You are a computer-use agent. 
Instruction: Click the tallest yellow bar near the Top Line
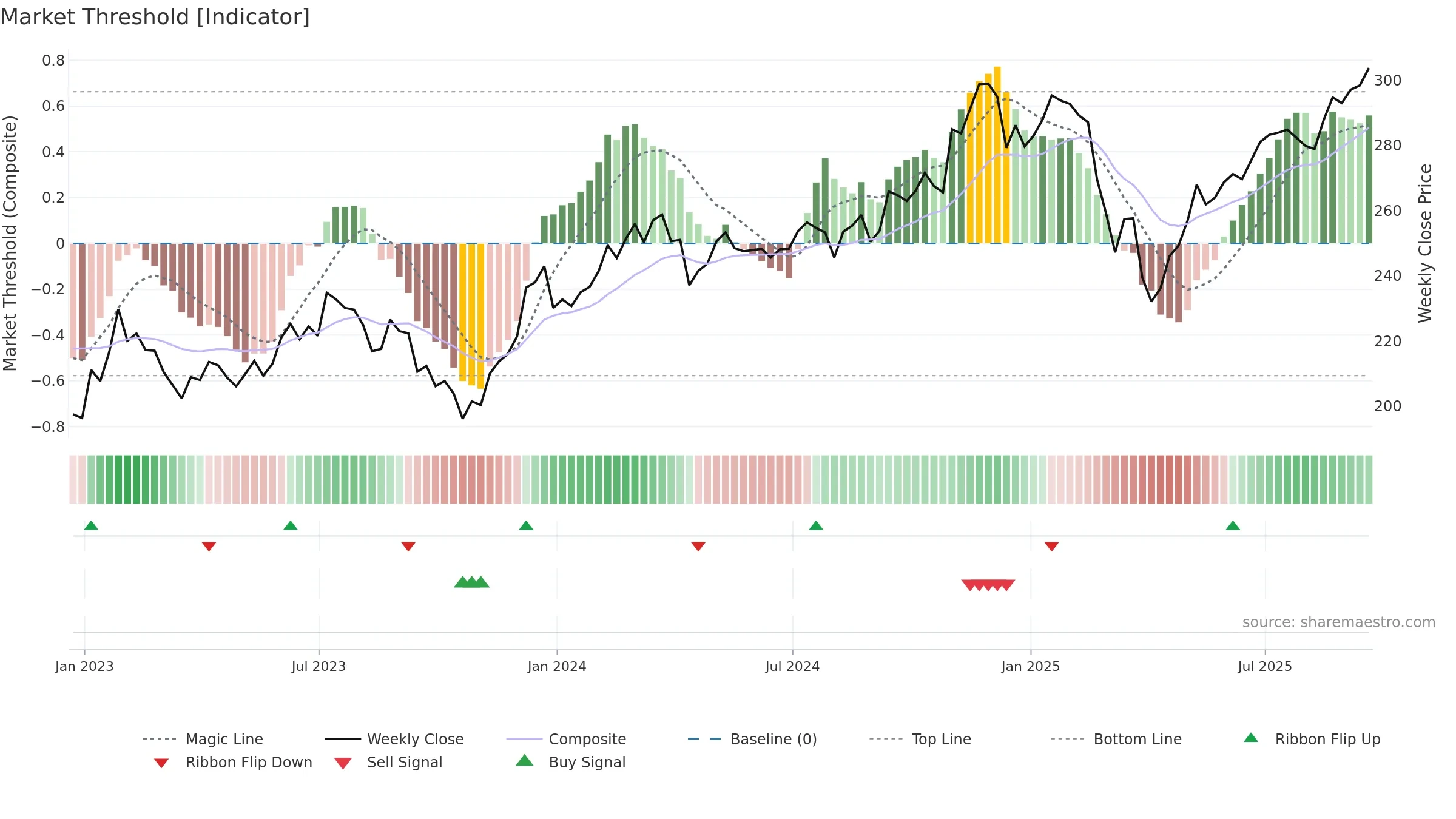point(997,155)
